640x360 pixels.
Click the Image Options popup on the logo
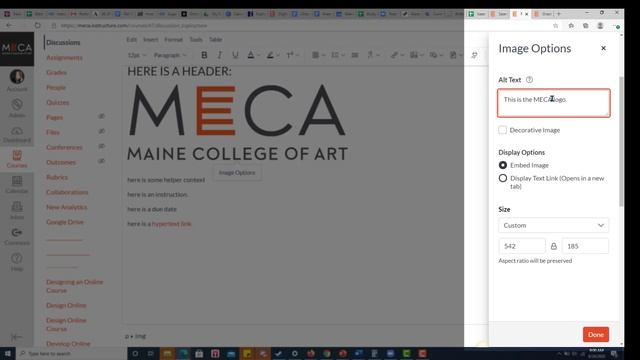[x=237, y=173]
